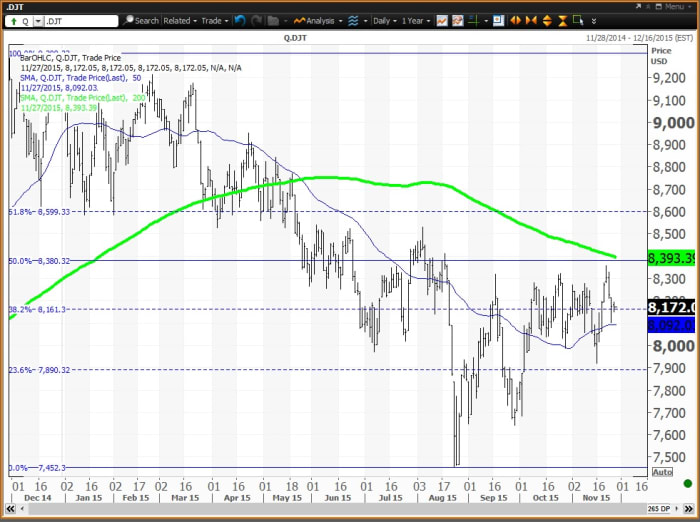Screen dimensions: 700x522
Task: Click the zoom rectangle selection icon
Action: pos(578,20)
